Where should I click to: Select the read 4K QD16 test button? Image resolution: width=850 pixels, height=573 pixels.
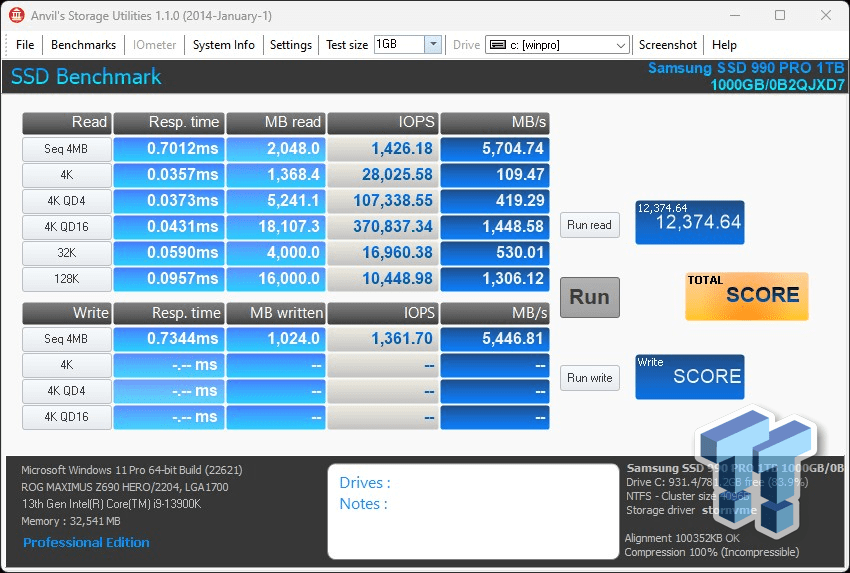(x=67, y=227)
